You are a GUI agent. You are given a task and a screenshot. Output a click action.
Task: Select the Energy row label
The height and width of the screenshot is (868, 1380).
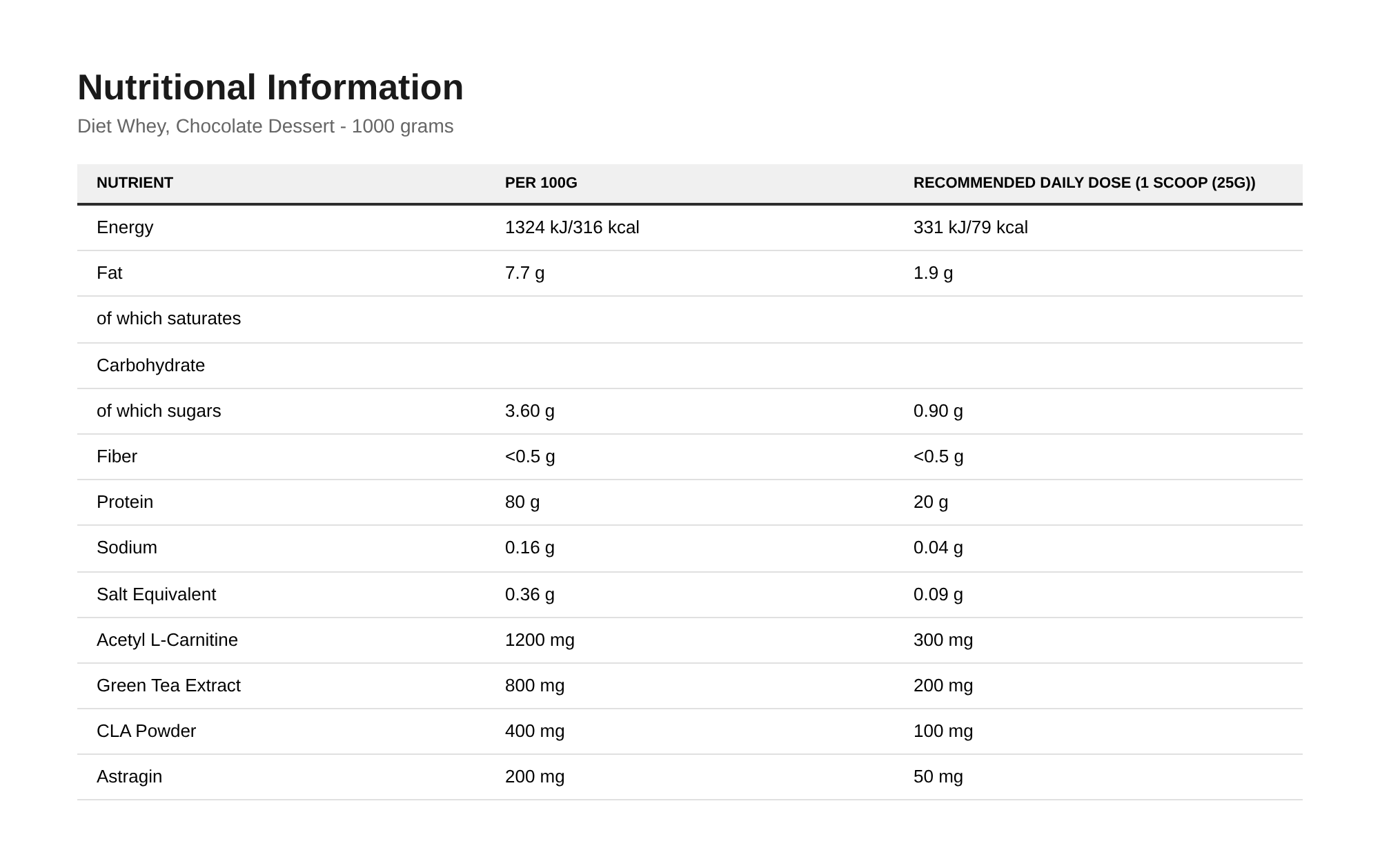click(125, 228)
